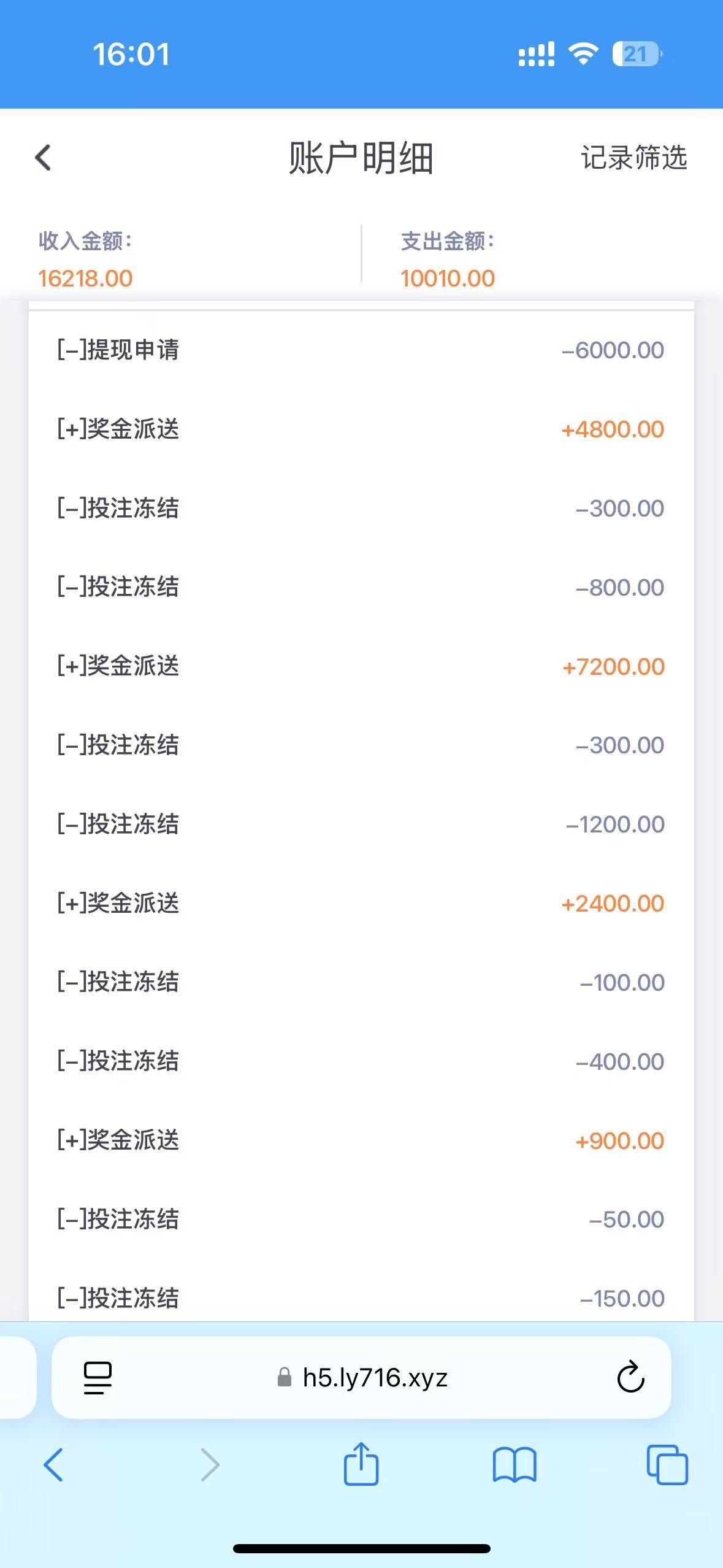Tap the battery indicator in status bar
The image size is (723, 1568).
[x=637, y=54]
